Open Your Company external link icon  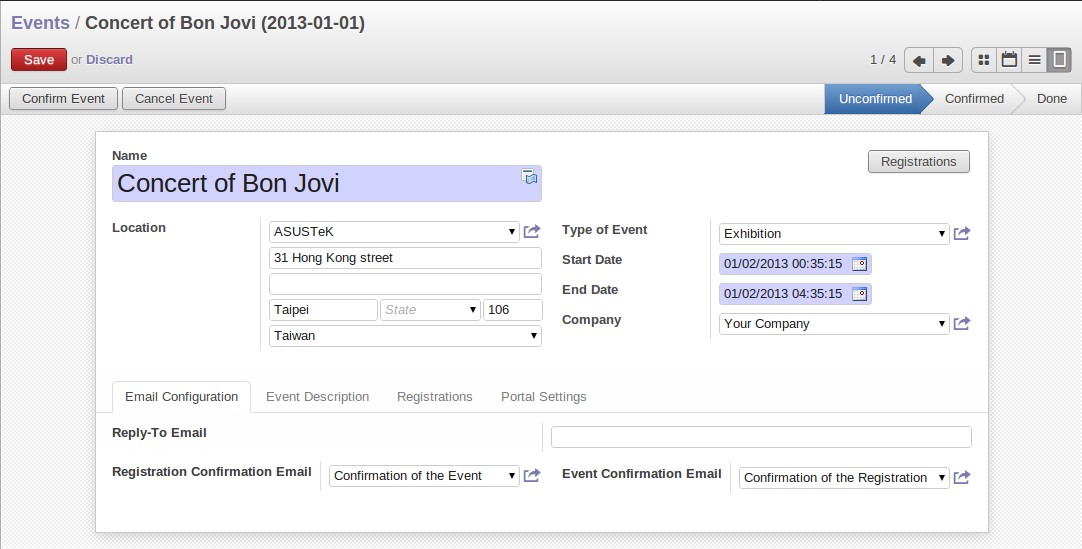[961, 323]
